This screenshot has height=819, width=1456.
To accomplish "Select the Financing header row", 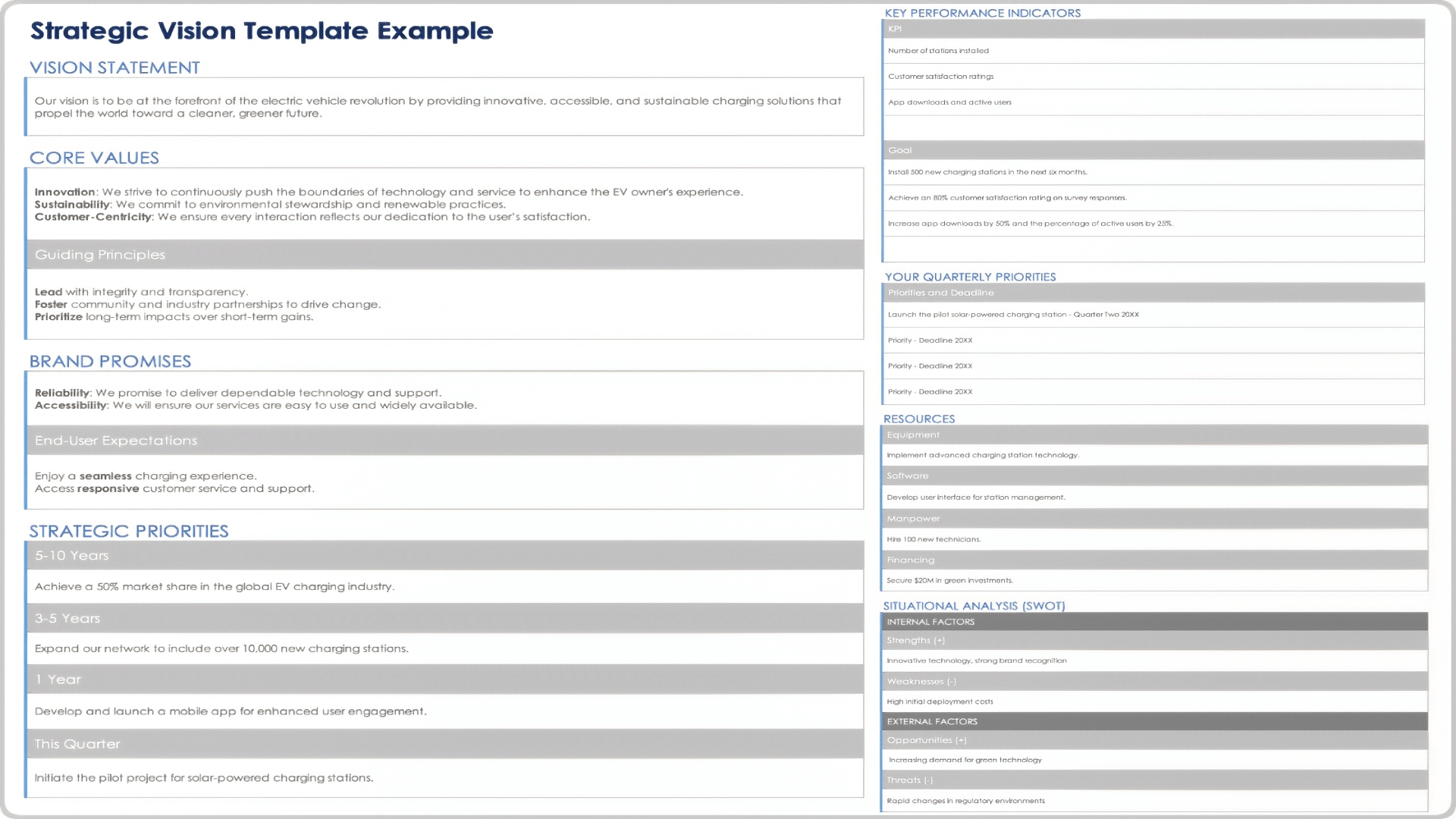I will (1154, 560).
